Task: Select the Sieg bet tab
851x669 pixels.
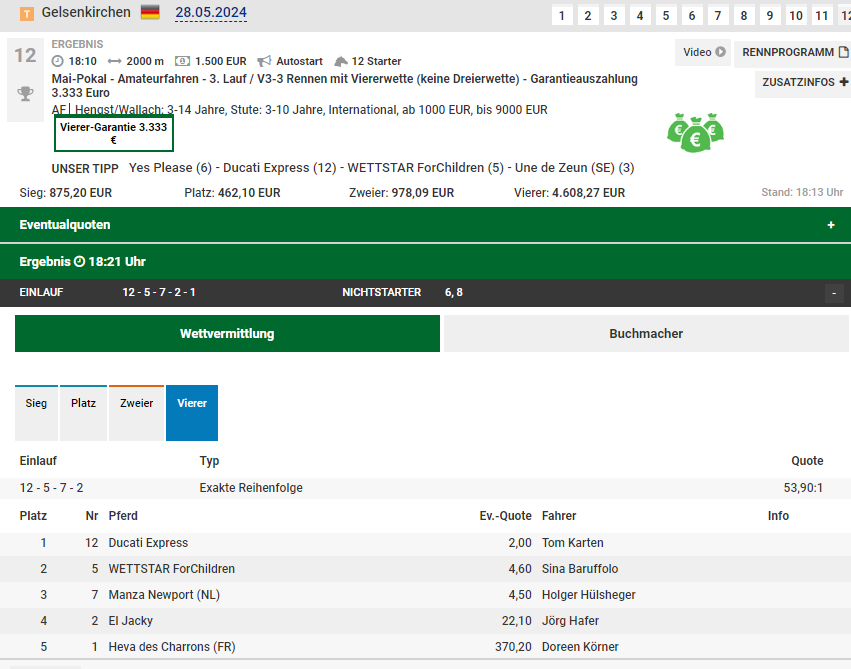Action: point(36,412)
